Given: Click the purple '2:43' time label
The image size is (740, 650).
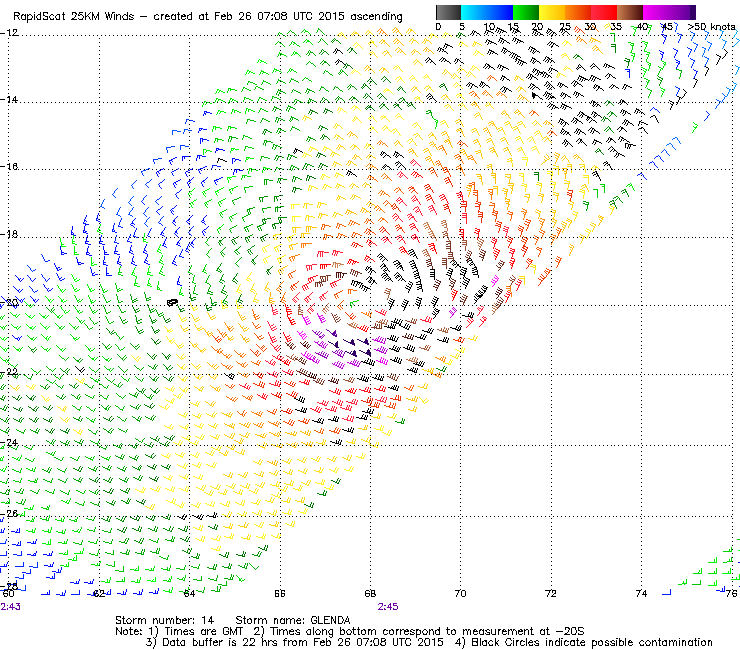Looking at the screenshot, I should point(10,607).
